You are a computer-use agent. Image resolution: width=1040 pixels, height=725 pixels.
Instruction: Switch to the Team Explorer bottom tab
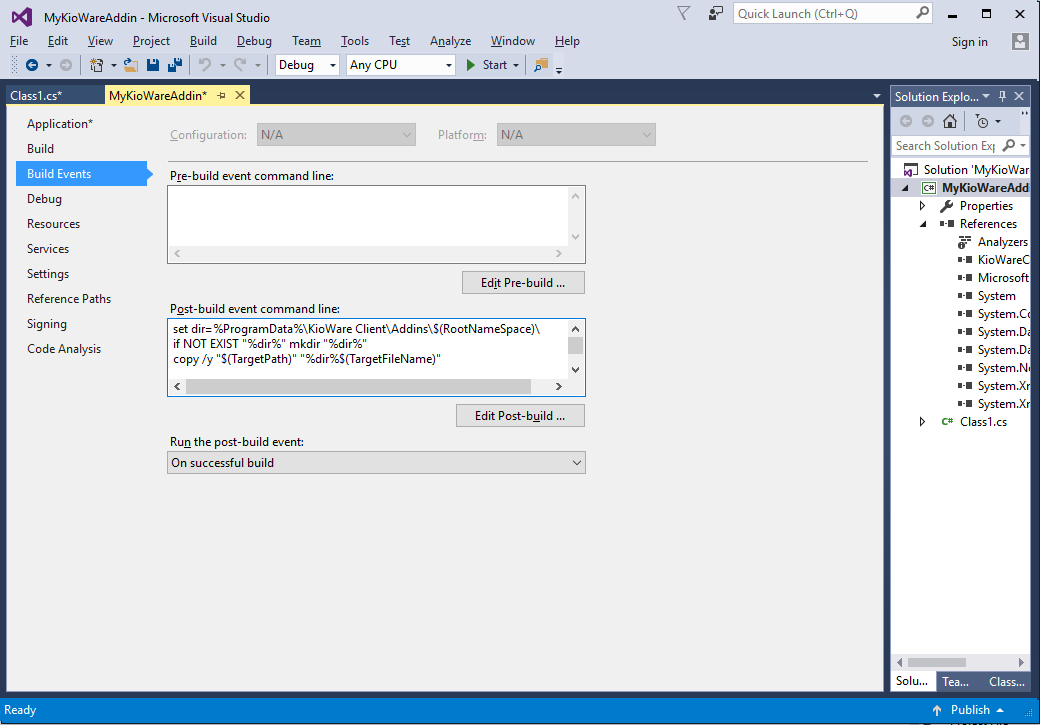click(955, 682)
